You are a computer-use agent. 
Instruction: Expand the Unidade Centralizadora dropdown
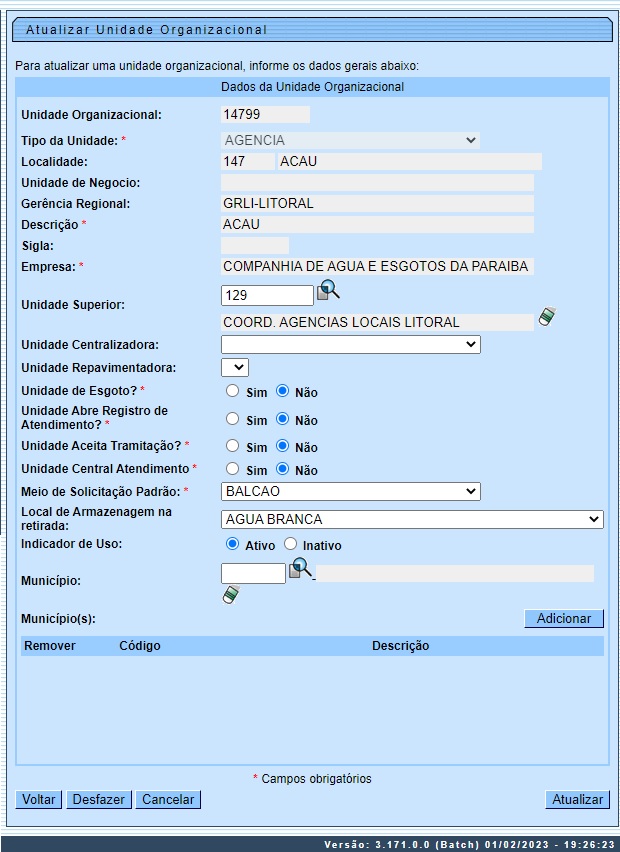point(350,344)
